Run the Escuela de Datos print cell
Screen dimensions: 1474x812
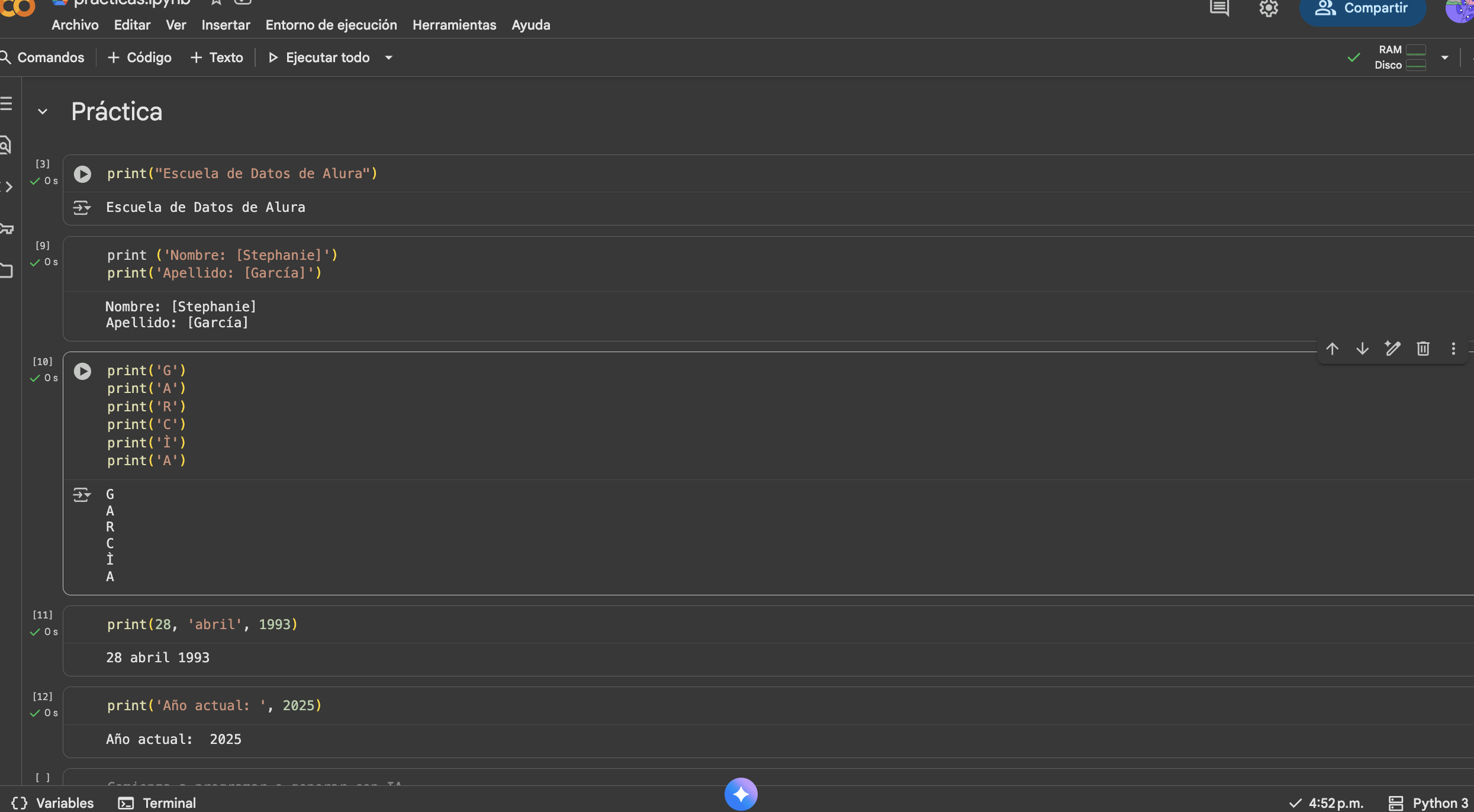point(82,174)
